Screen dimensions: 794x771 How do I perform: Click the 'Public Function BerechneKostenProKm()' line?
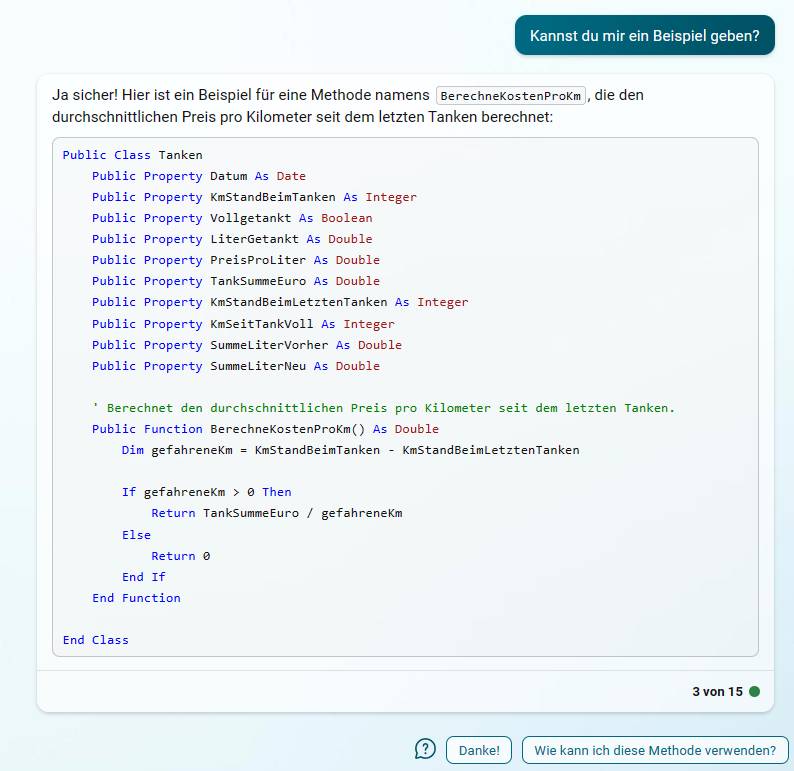(265, 429)
